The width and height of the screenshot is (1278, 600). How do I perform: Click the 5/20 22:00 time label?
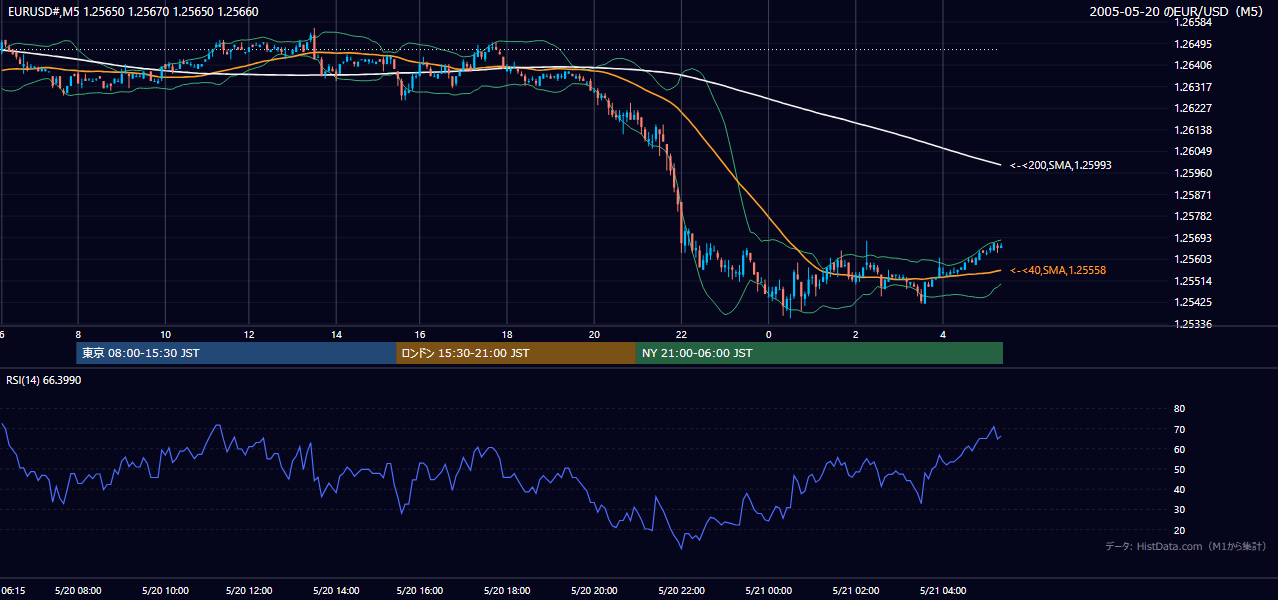coord(681,591)
